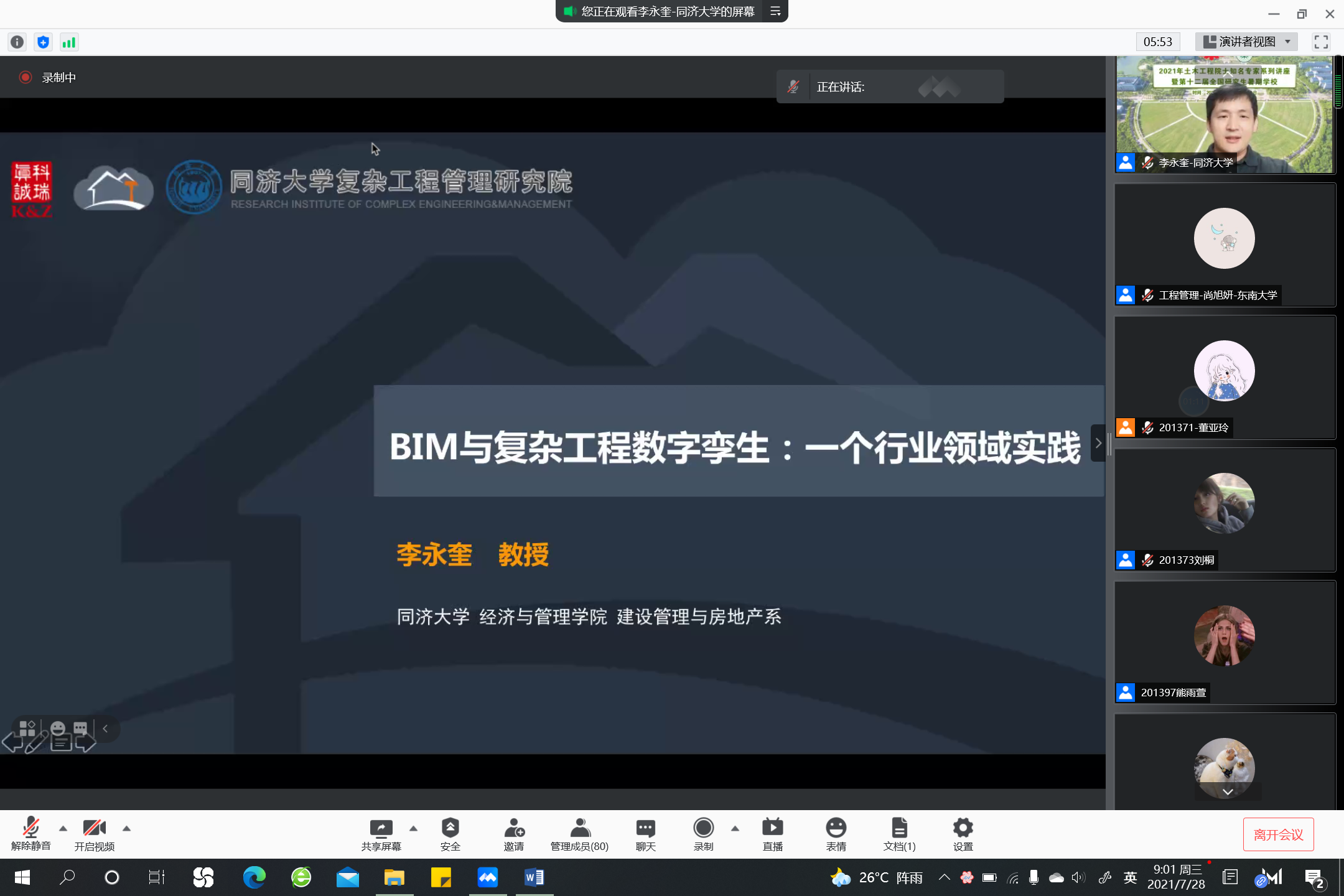Unmute microphone with 解除静音 button

[30, 828]
